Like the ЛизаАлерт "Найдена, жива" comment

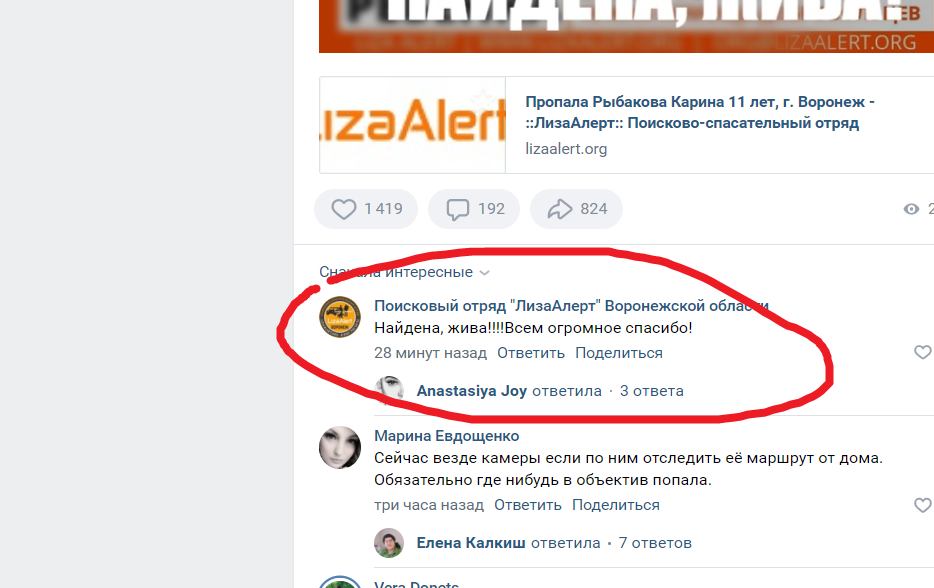pyautogui.click(x=923, y=352)
